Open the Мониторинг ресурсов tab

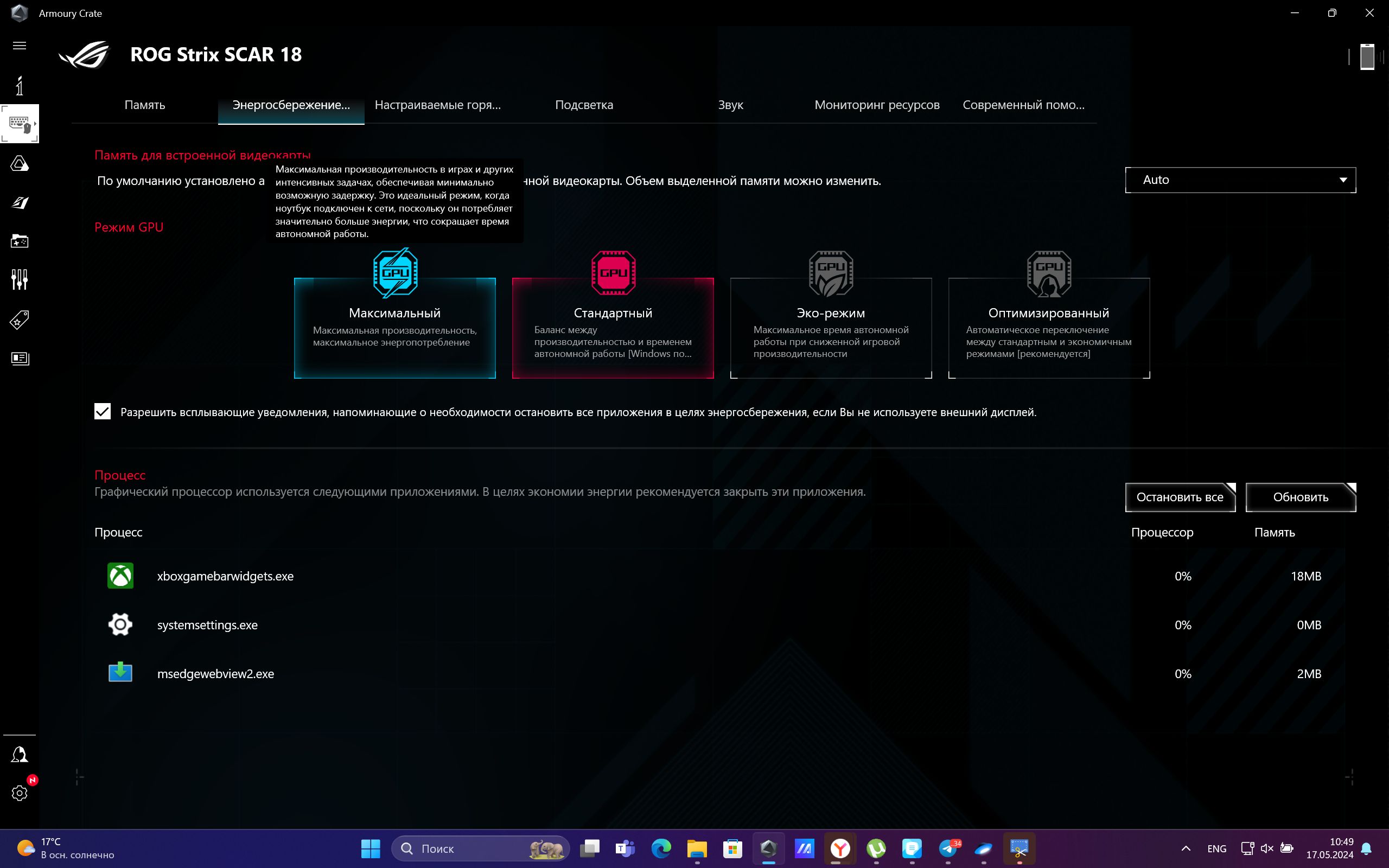tap(877, 105)
